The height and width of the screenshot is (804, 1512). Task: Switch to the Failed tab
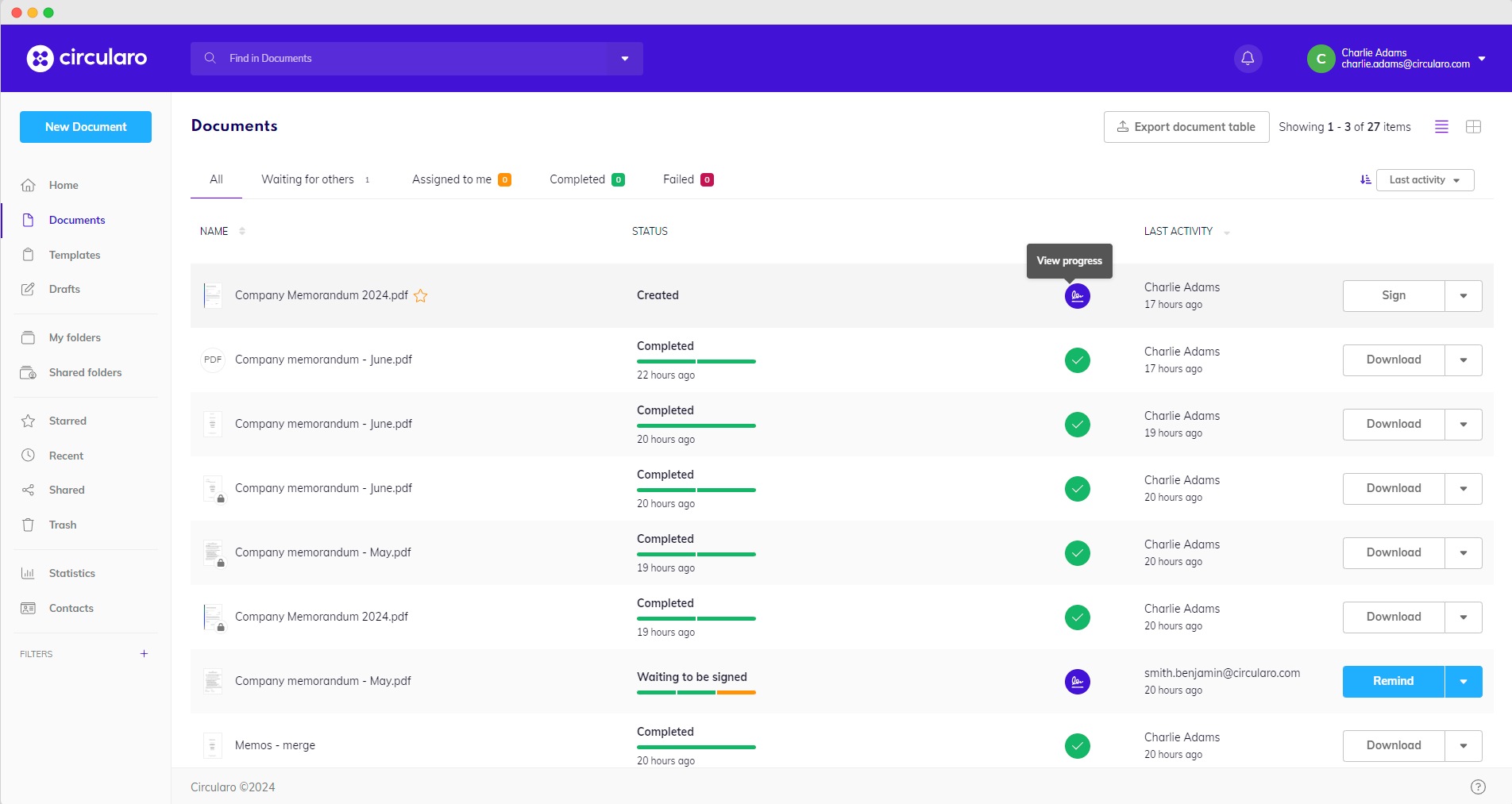[679, 179]
